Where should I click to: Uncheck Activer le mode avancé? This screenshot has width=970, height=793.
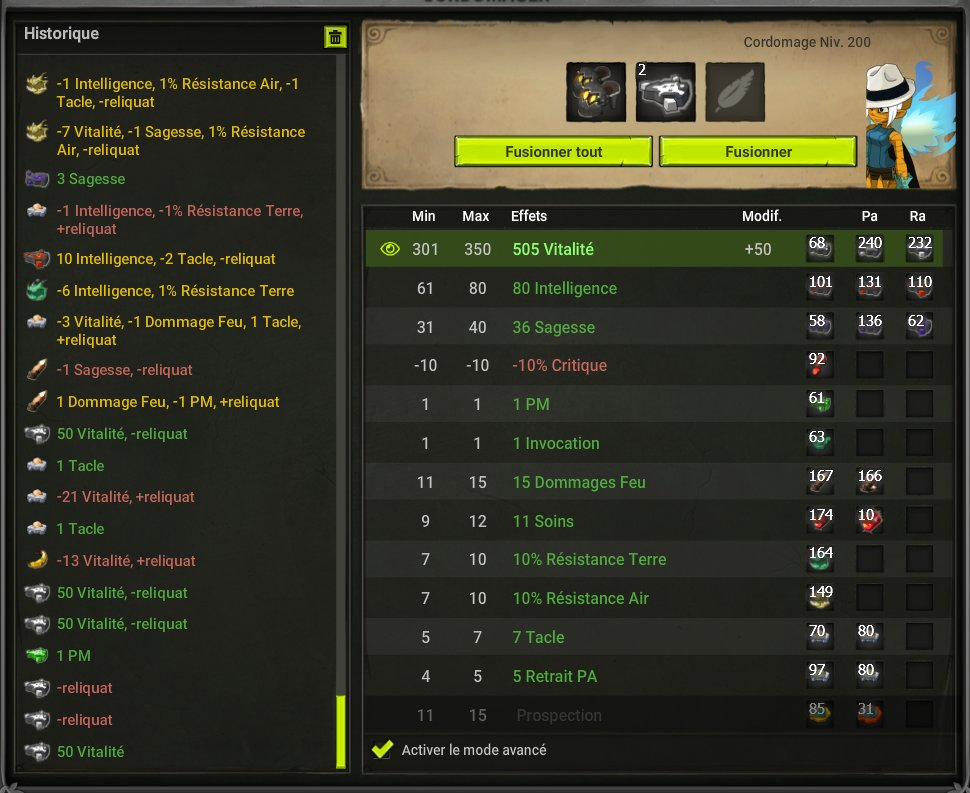(x=382, y=749)
